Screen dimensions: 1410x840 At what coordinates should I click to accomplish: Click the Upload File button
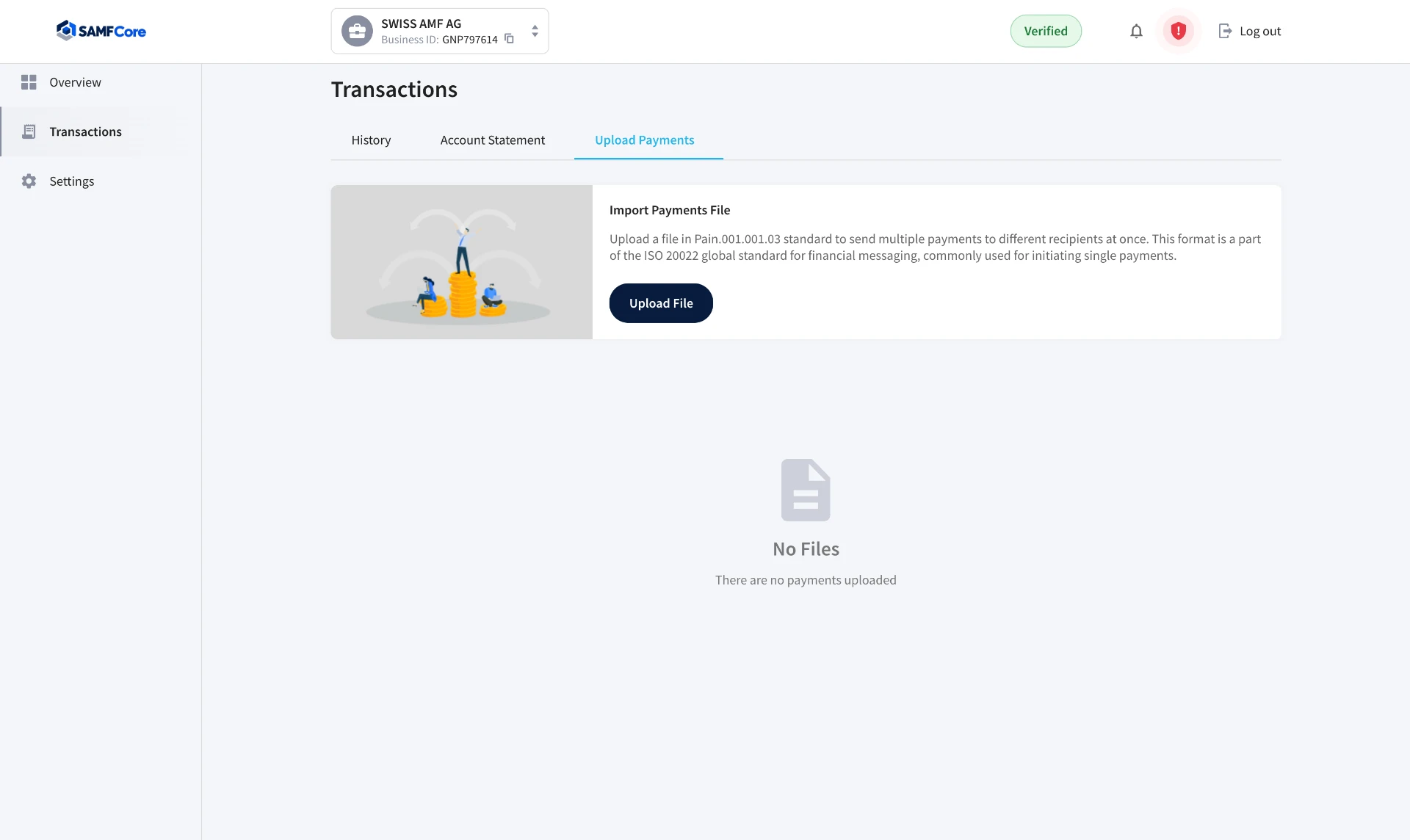pos(661,303)
